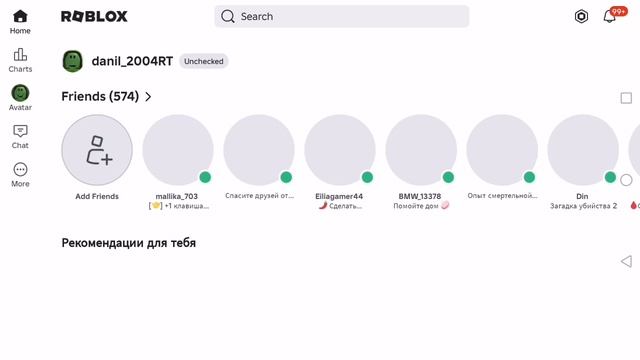This screenshot has width=640, height=360.
Task: Open friend Elliagamer44 avatar
Action: pos(340,150)
